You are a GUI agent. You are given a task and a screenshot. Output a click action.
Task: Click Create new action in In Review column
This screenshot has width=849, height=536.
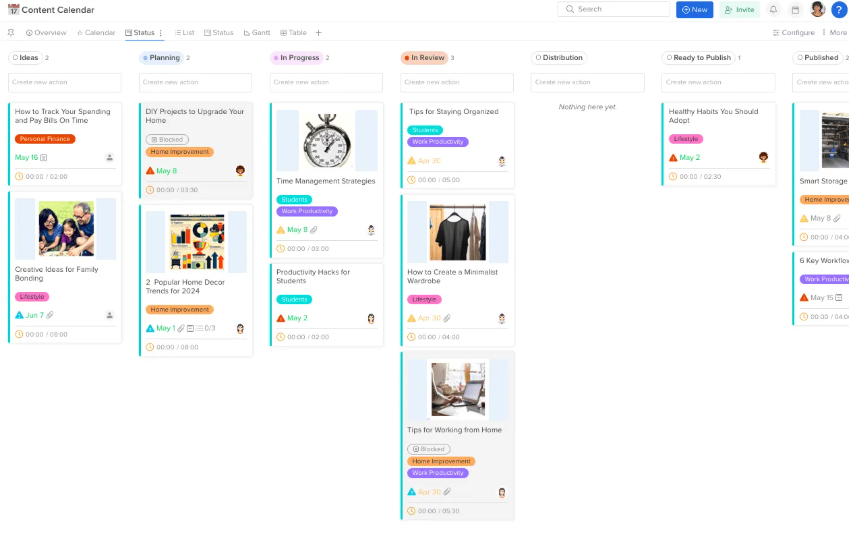click(457, 82)
